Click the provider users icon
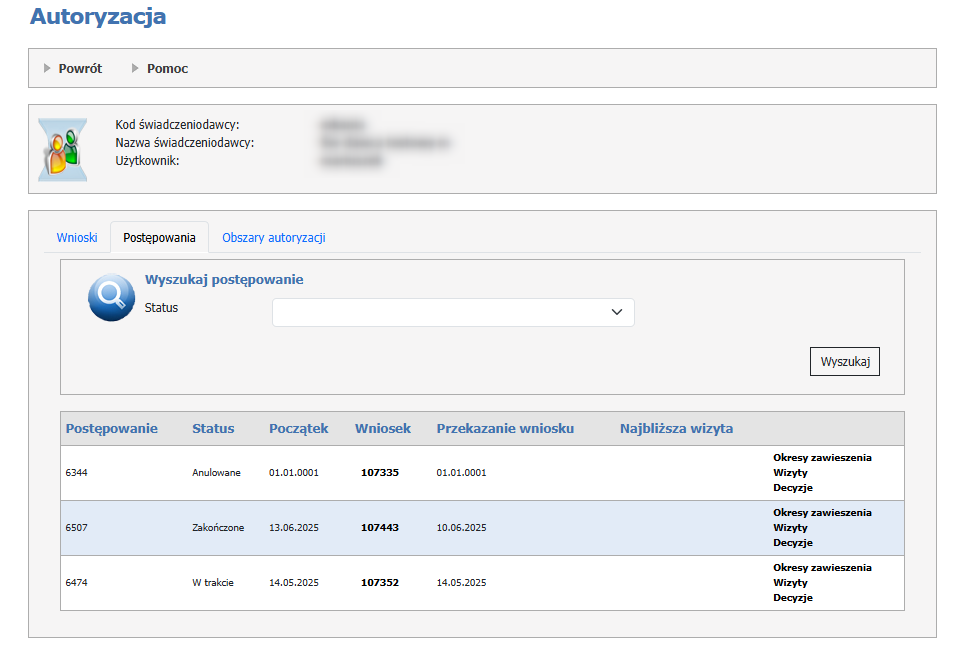Image resolution: width=963 pixels, height=670 pixels. tap(62, 149)
